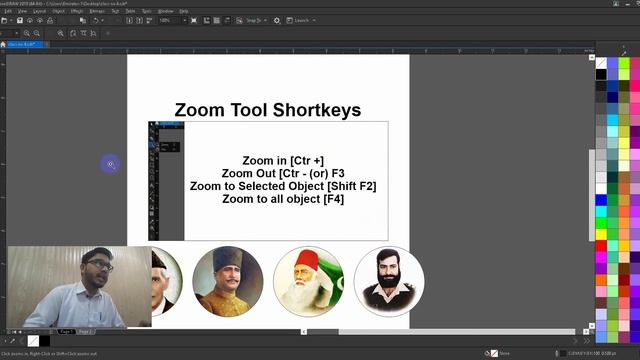Image resolution: width=640 pixels, height=360 pixels.
Task: Click the fill bucket icon in status bar
Action: coord(487,353)
